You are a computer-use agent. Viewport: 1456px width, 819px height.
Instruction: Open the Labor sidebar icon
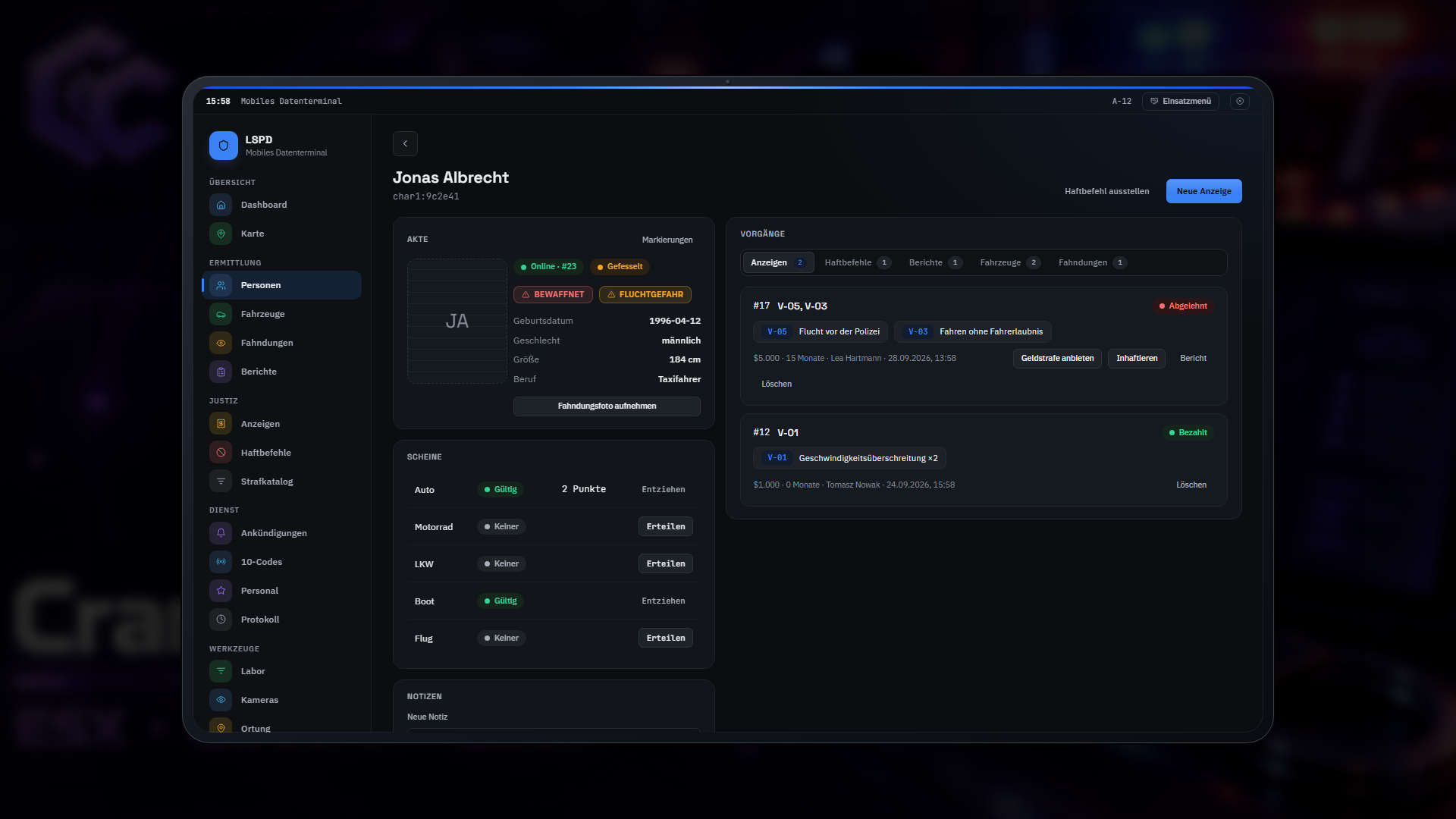point(221,671)
